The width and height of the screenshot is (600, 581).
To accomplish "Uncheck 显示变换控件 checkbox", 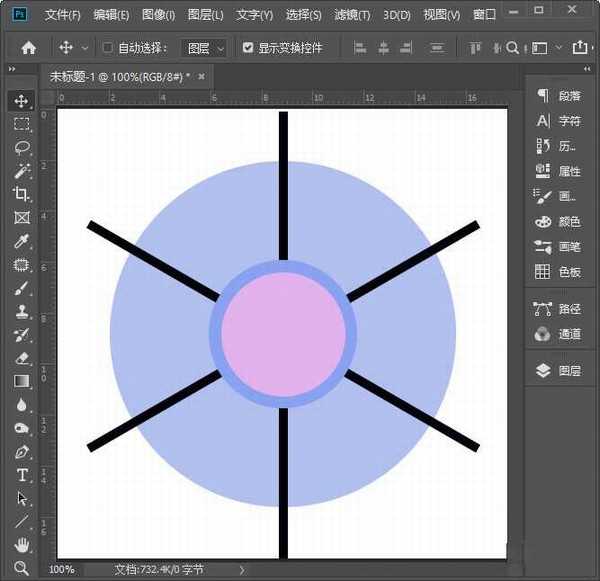I will [248, 47].
